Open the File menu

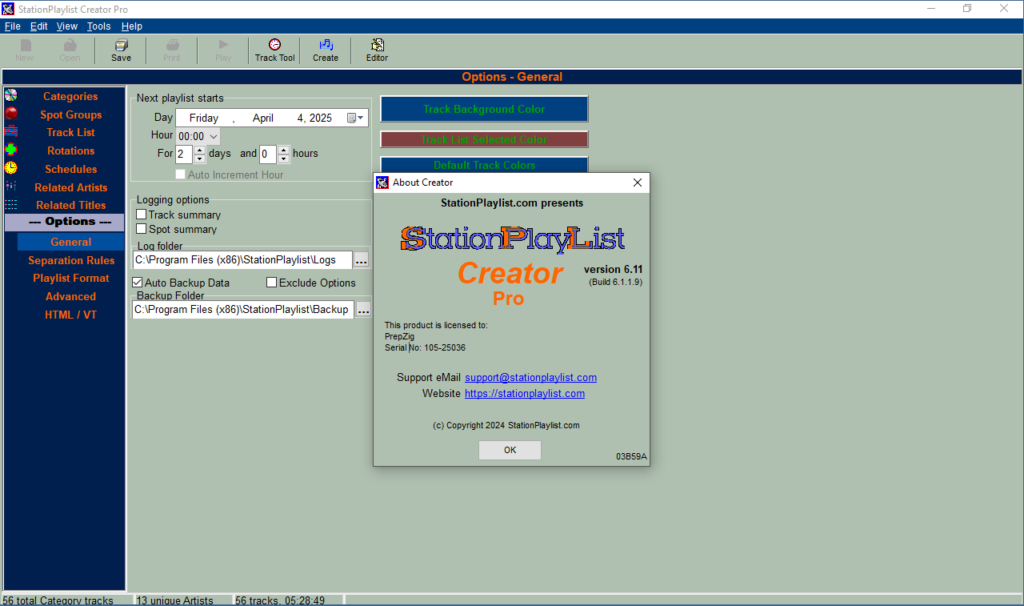point(12,26)
